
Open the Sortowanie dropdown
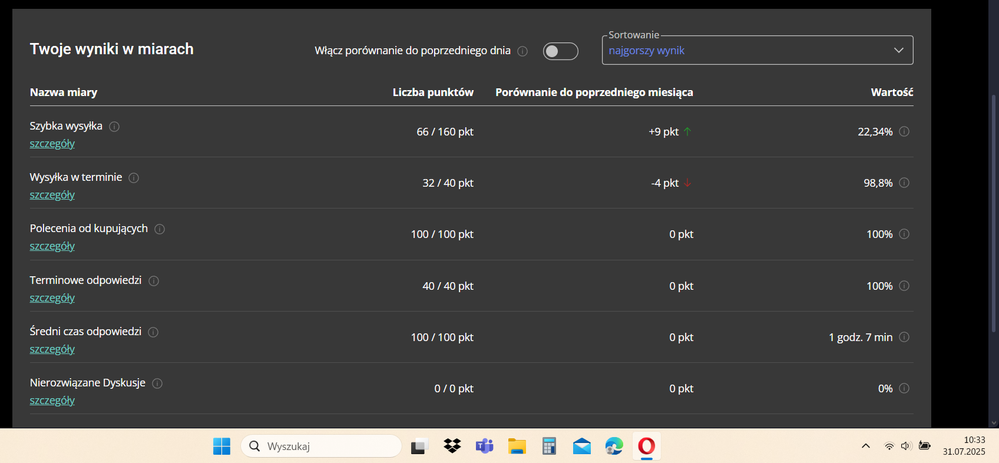(x=757, y=51)
